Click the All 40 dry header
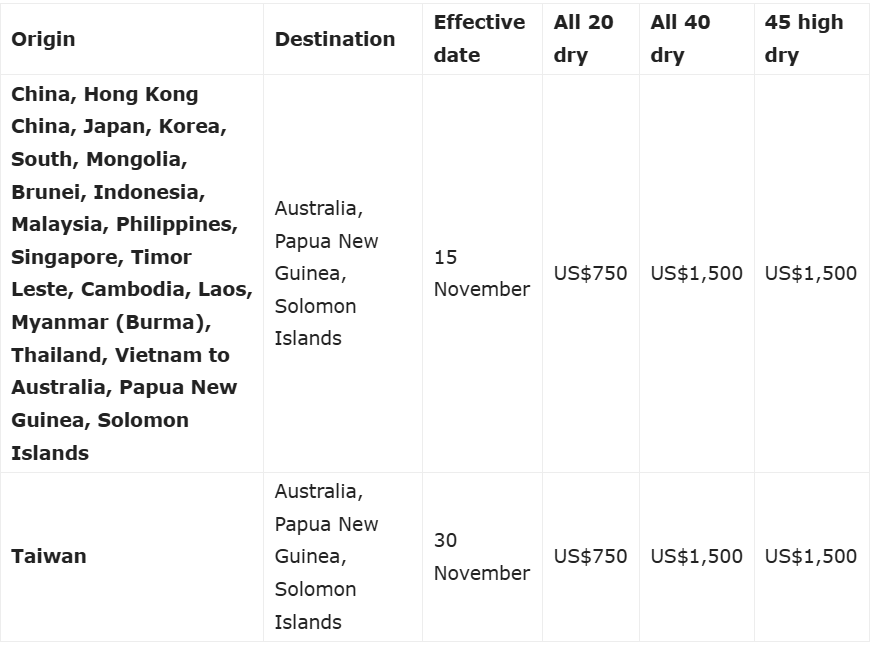This screenshot has width=870, height=648. 680,38
